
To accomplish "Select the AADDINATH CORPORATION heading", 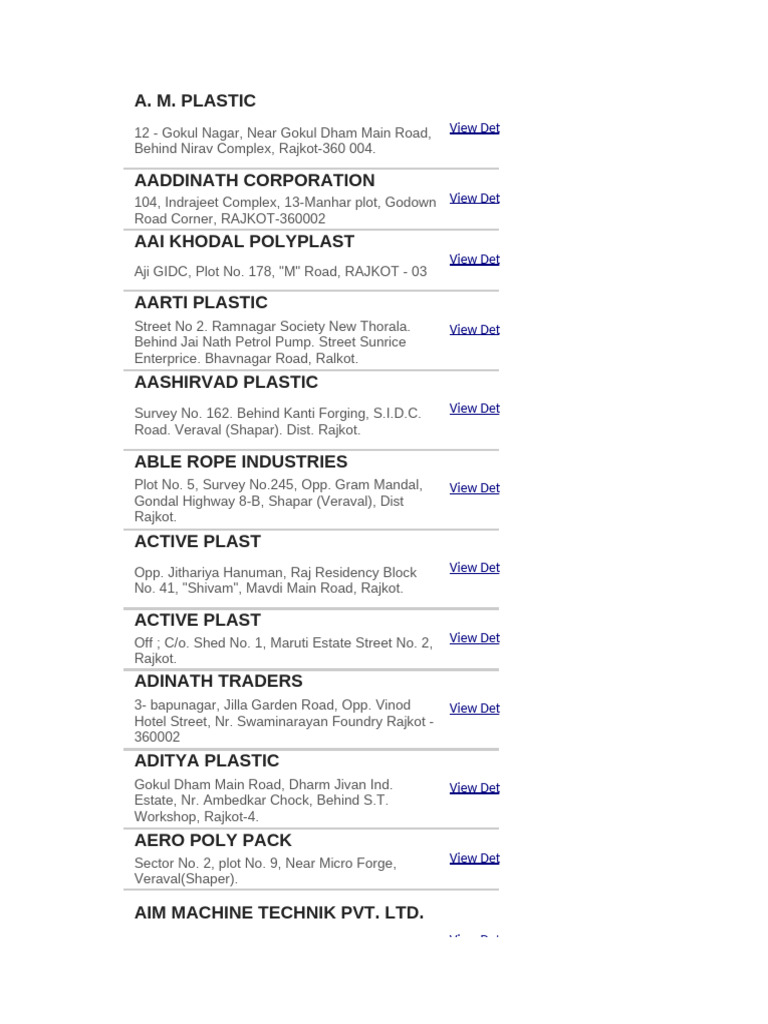I will (255, 180).
